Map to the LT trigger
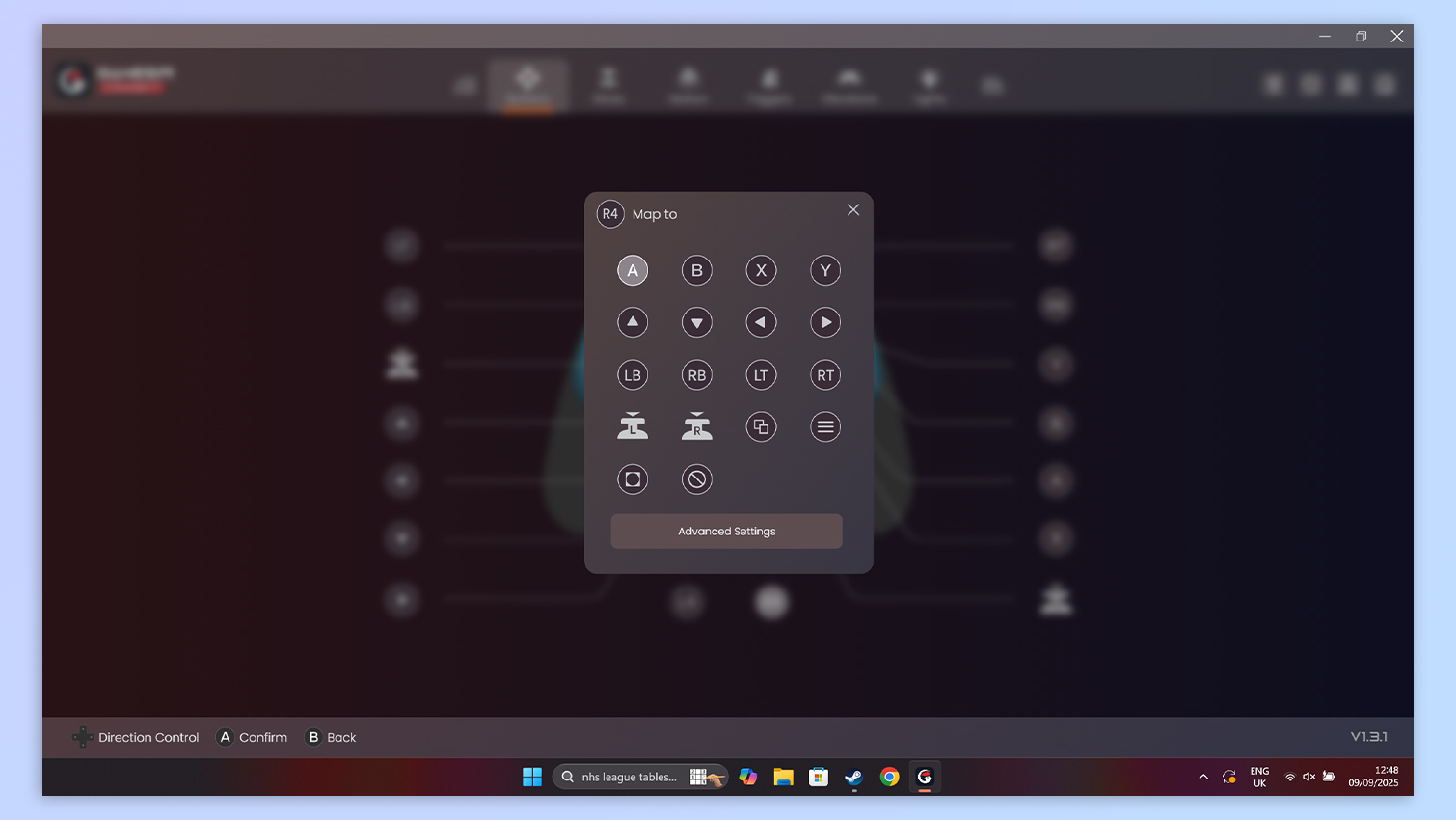 [x=761, y=375]
